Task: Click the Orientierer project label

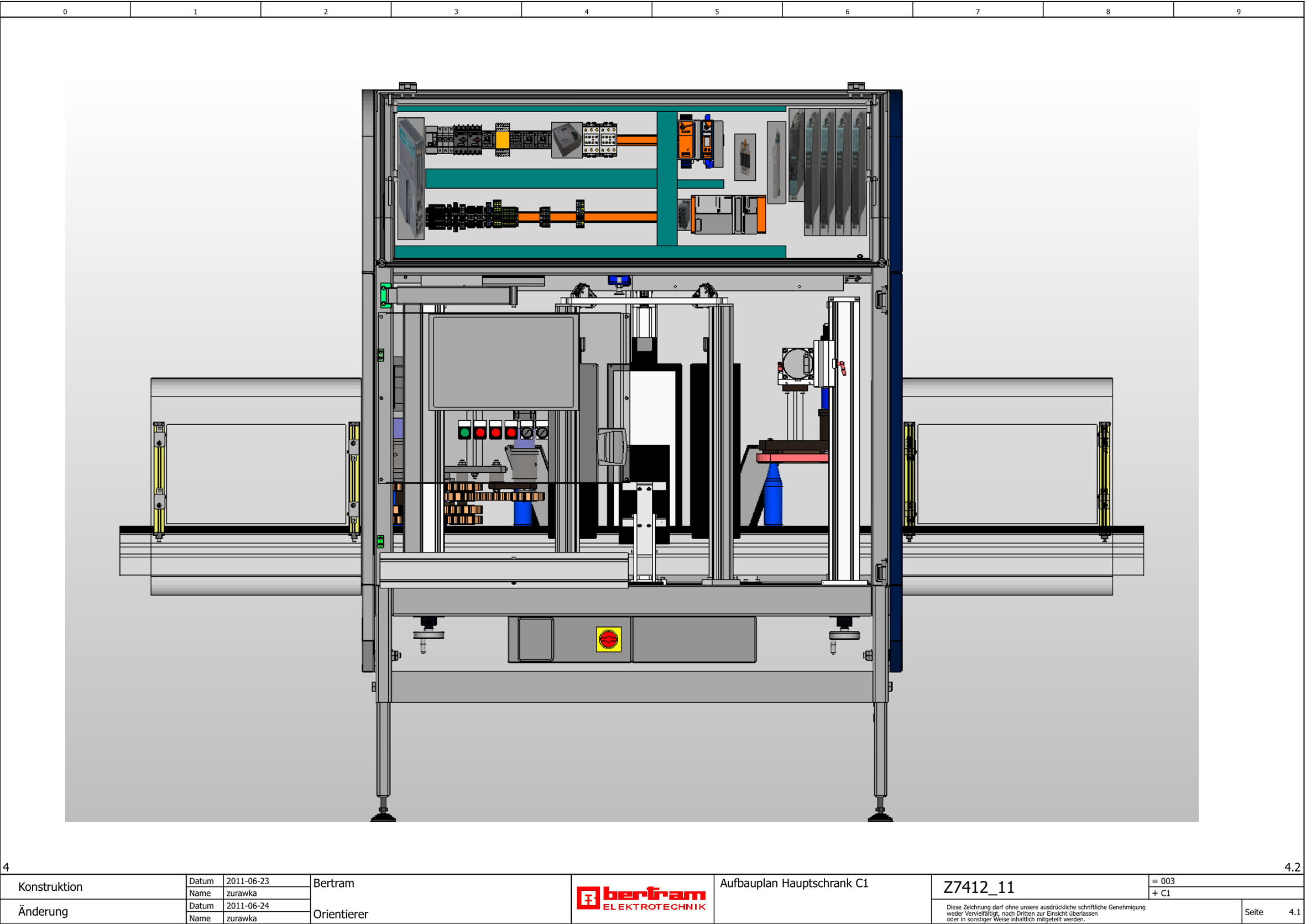Action: [340, 913]
